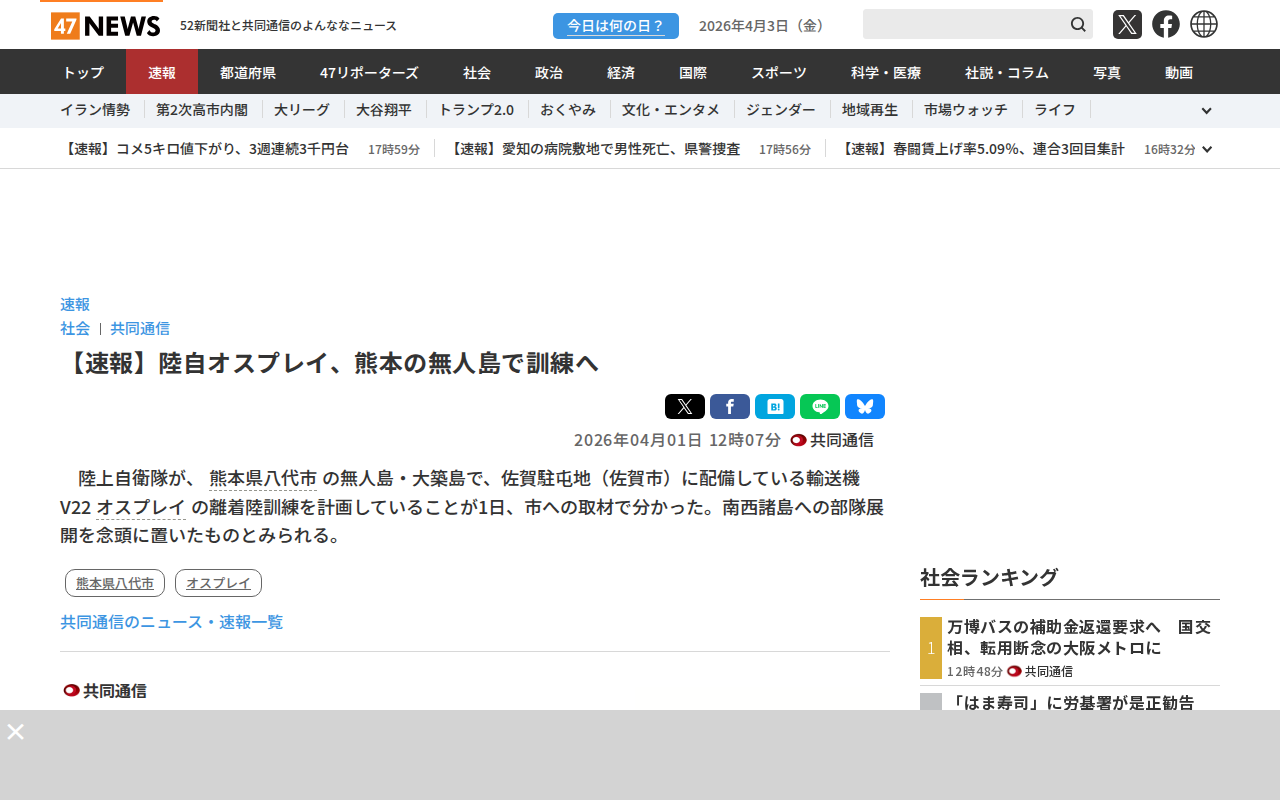Share article on Facebook

pyautogui.click(x=730, y=406)
